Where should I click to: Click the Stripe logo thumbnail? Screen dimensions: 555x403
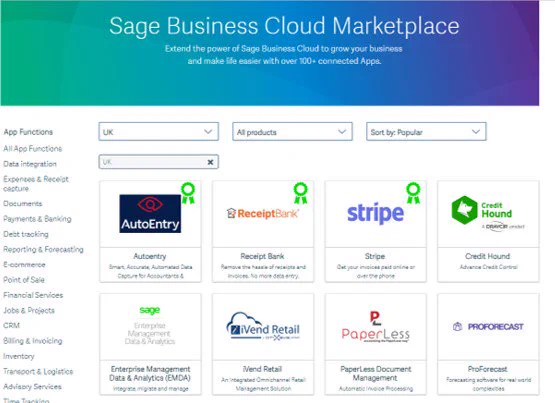pos(375,213)
